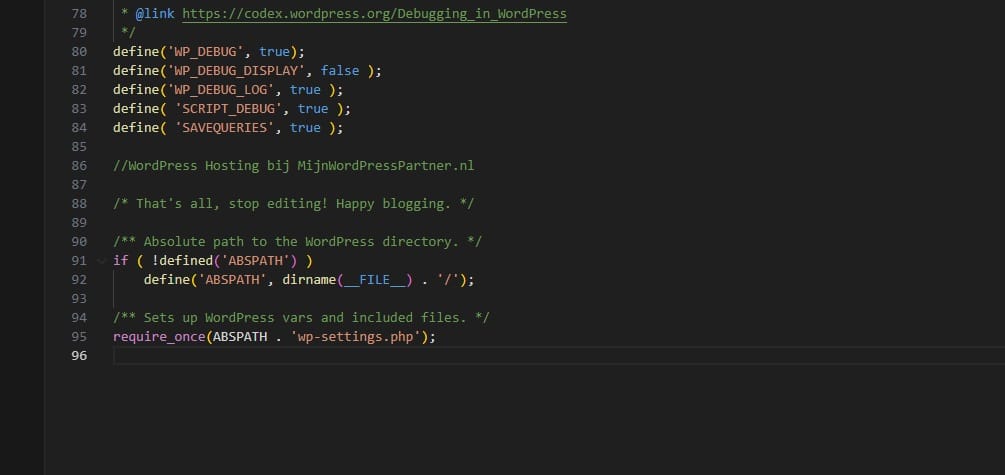Click the 'SAVEQUERIES' string
Screen dimensions: 1005x475
coord(230,128)
